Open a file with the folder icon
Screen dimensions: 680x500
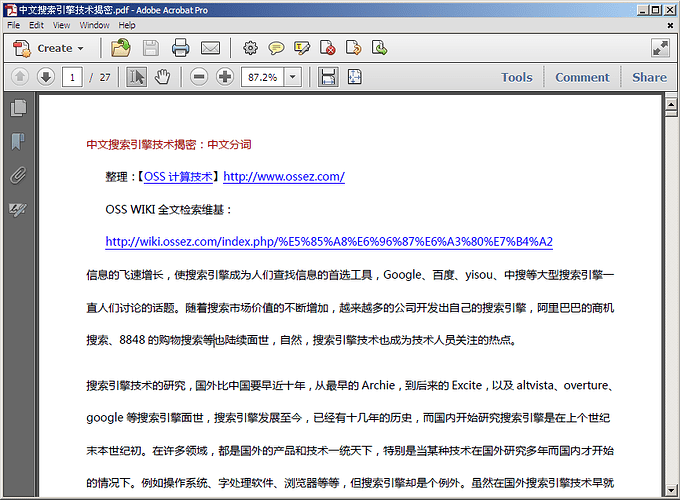pyautogui.click(x=120, y=48)
